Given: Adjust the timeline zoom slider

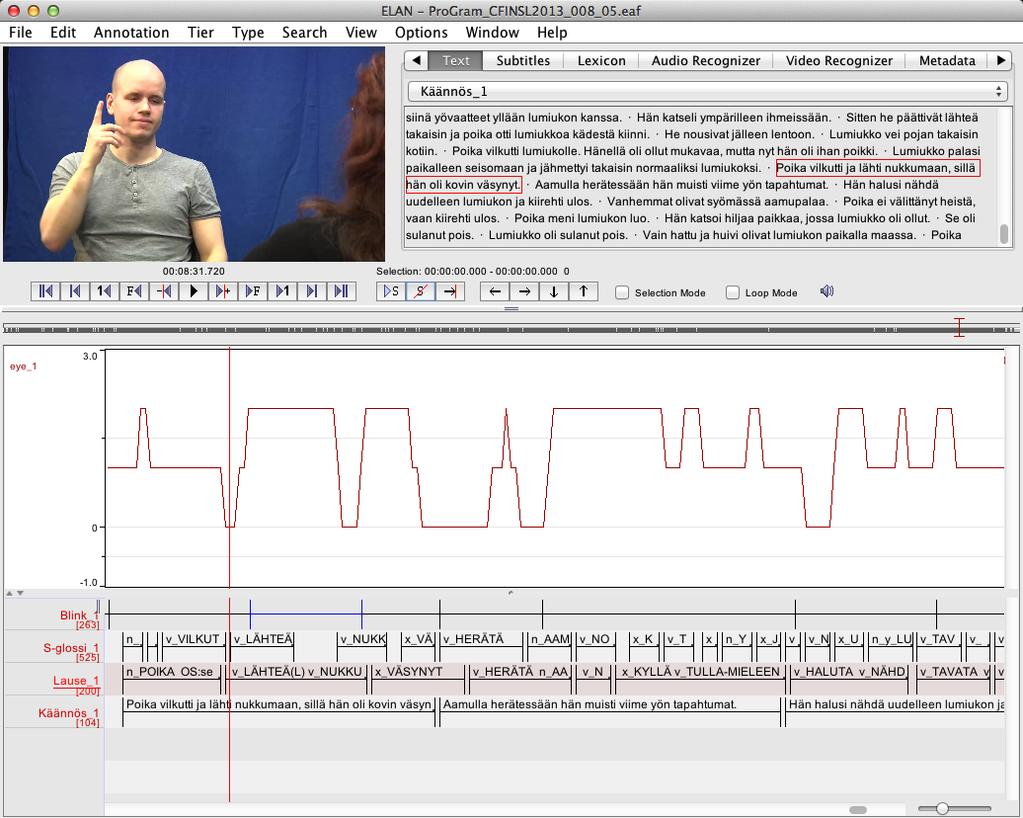Looking at the screenshot, I should pos(942,809).
